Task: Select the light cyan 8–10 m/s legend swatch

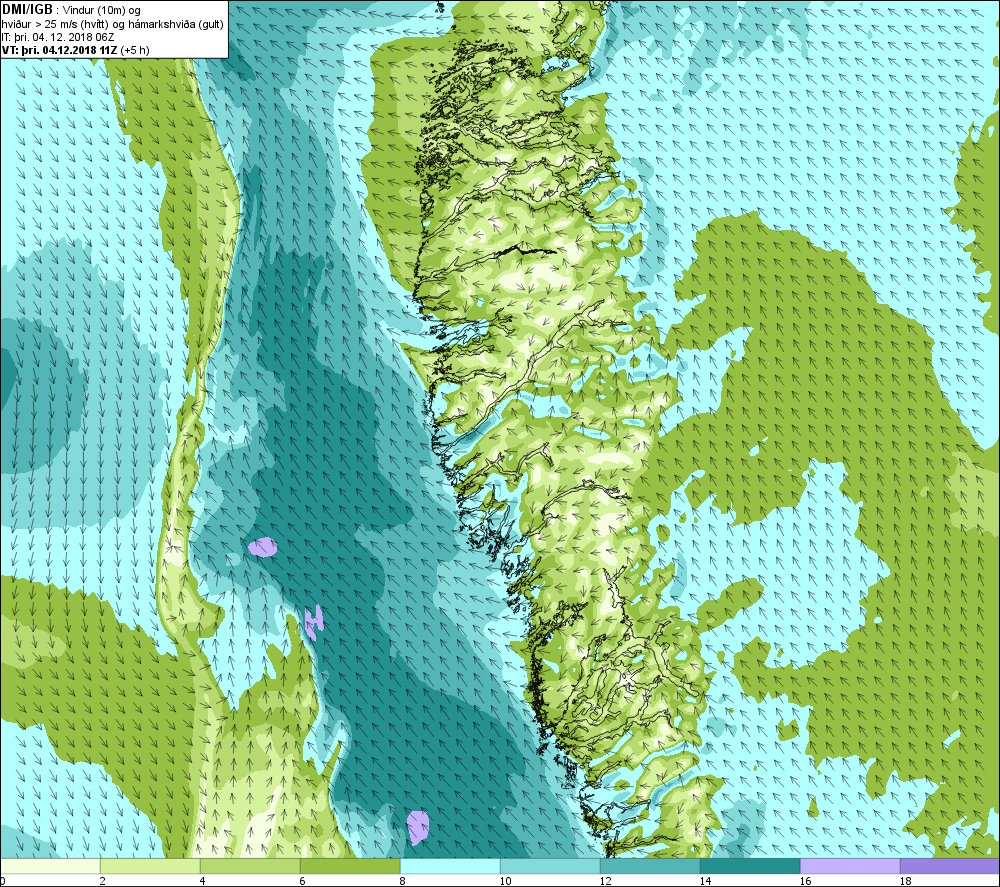Action: (450, 866)
